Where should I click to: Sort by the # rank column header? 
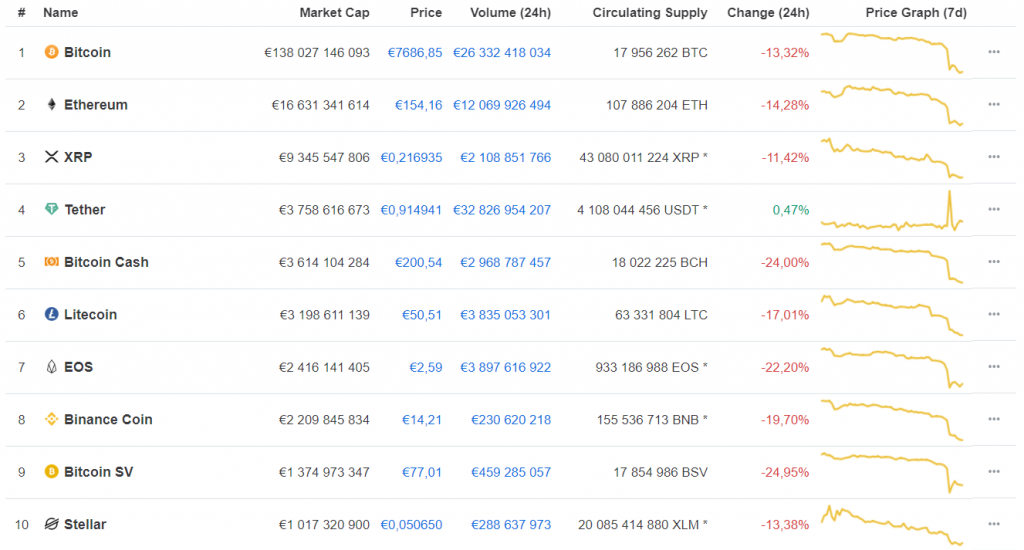point(22,12)
